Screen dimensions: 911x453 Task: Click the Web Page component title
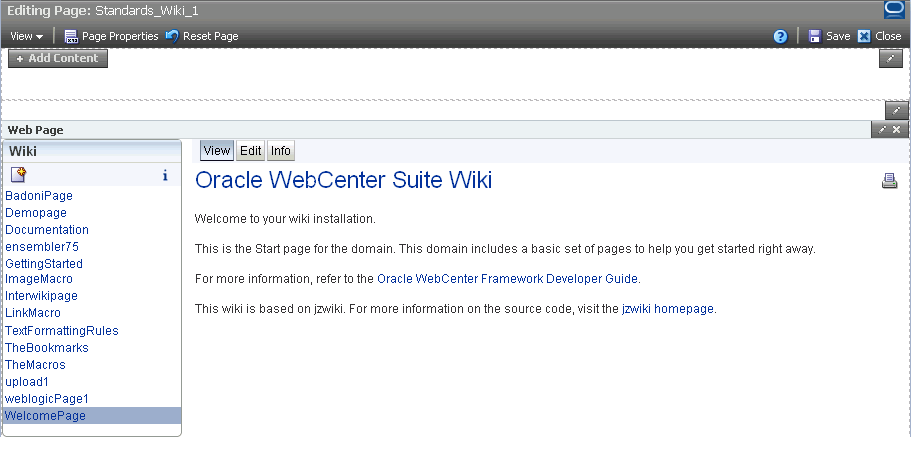tap(35, 130)
